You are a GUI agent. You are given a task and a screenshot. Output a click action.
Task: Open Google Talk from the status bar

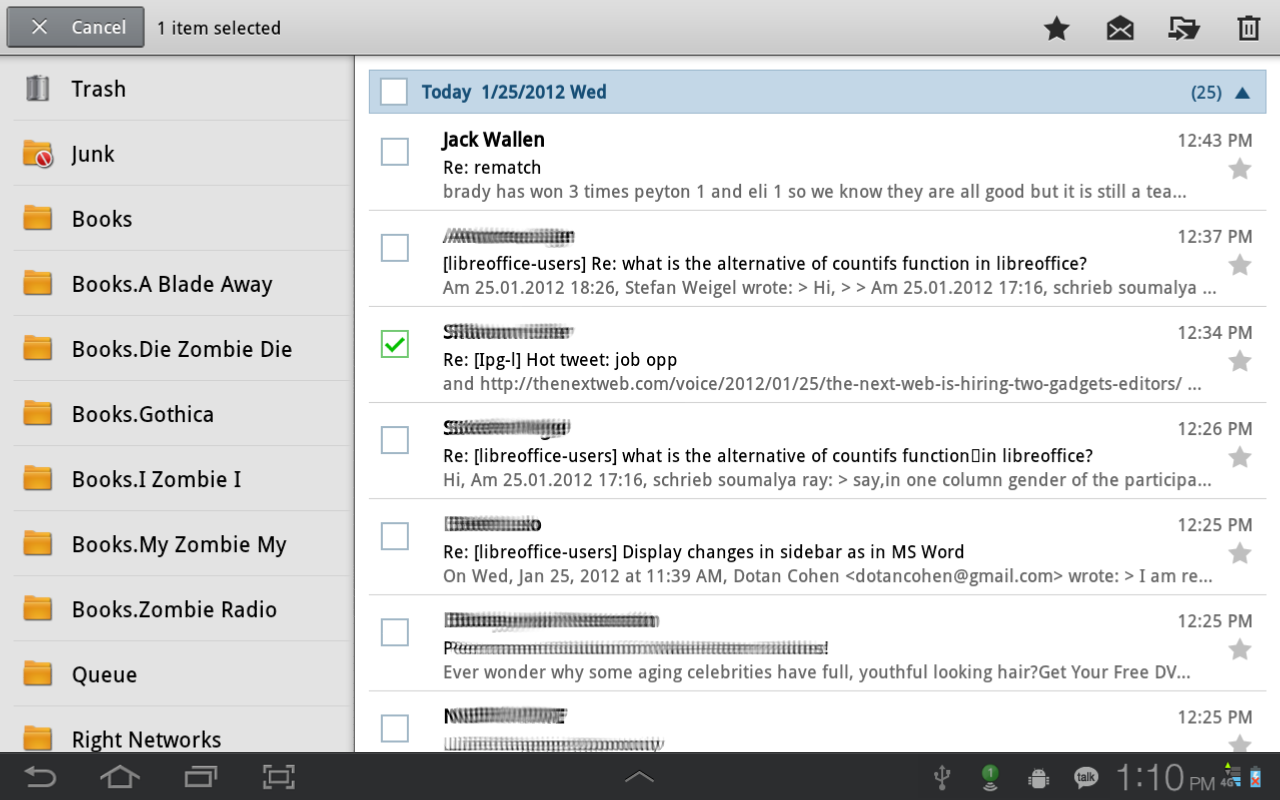pos(1086,777)
